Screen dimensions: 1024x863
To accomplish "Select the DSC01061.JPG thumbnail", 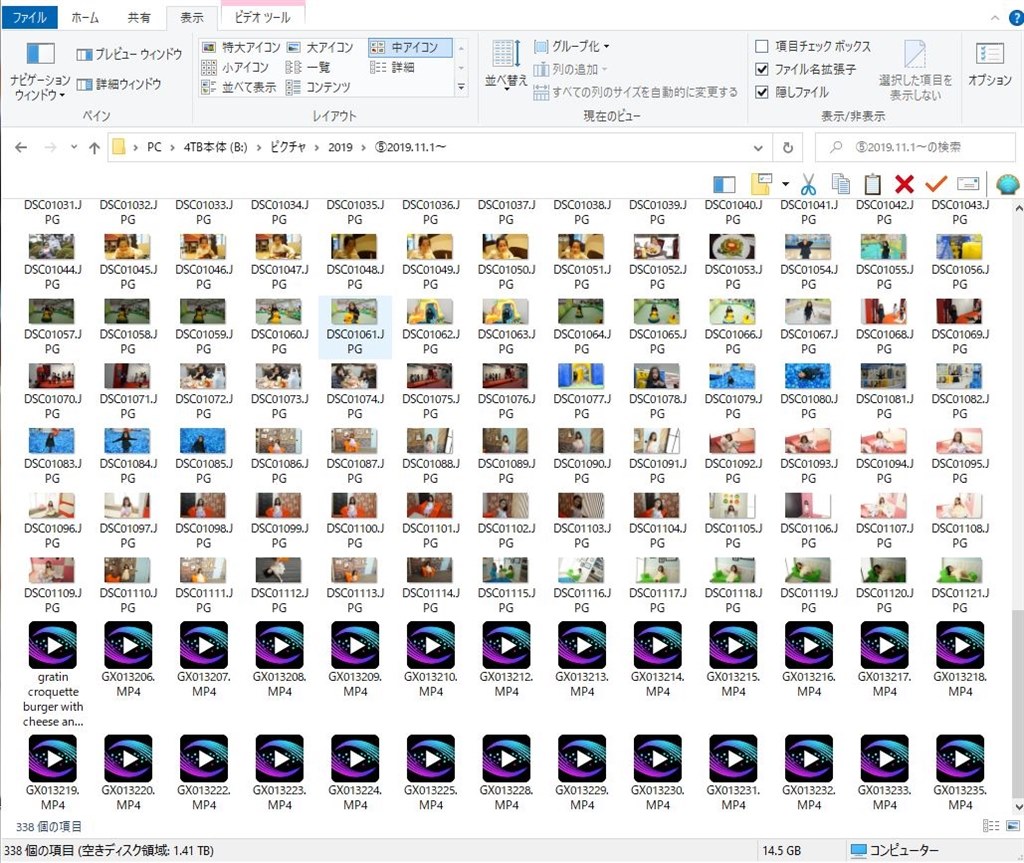I will (x=355, y=327).
